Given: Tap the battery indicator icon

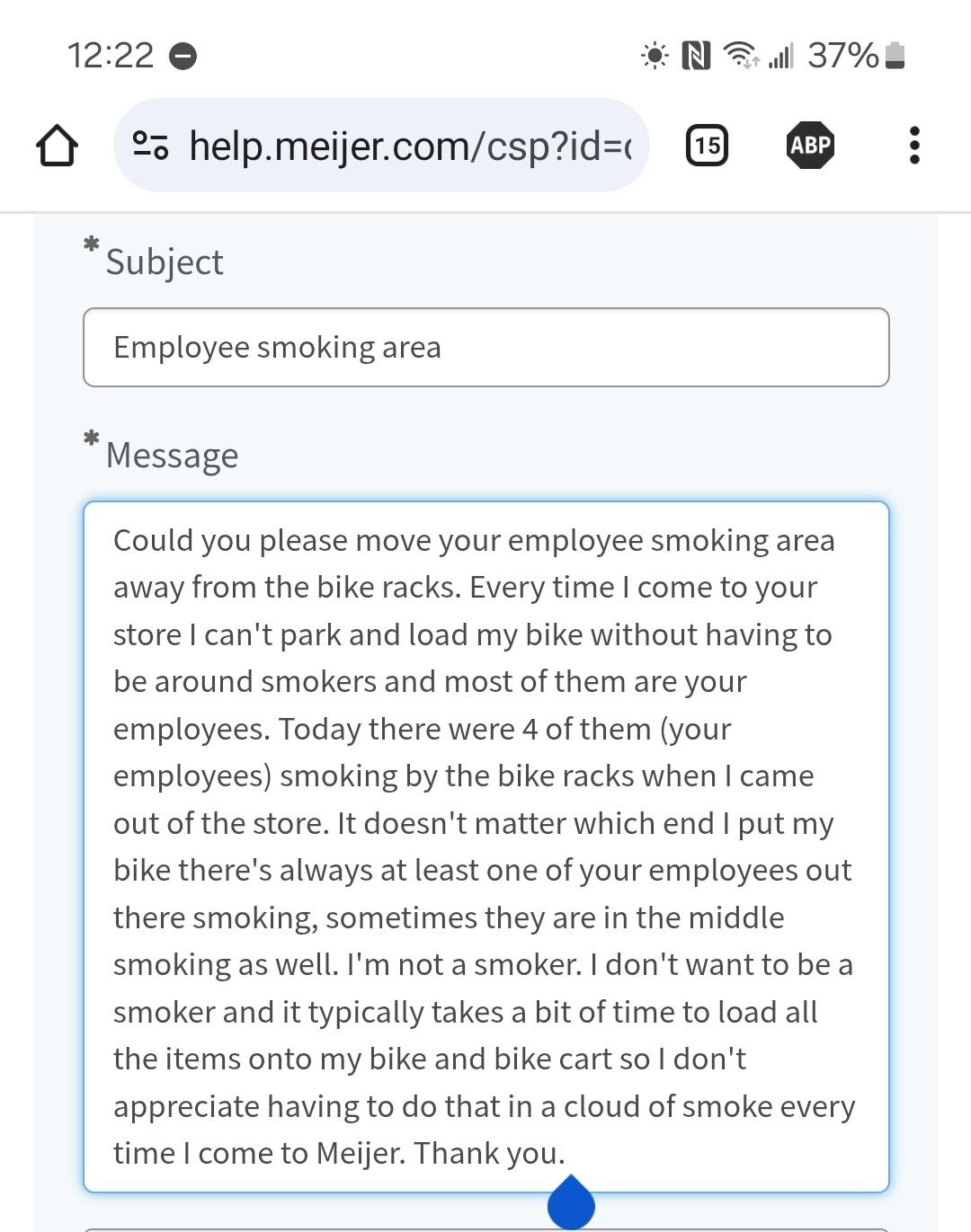Looking at the screenshot, I should (x=895, y=56).
